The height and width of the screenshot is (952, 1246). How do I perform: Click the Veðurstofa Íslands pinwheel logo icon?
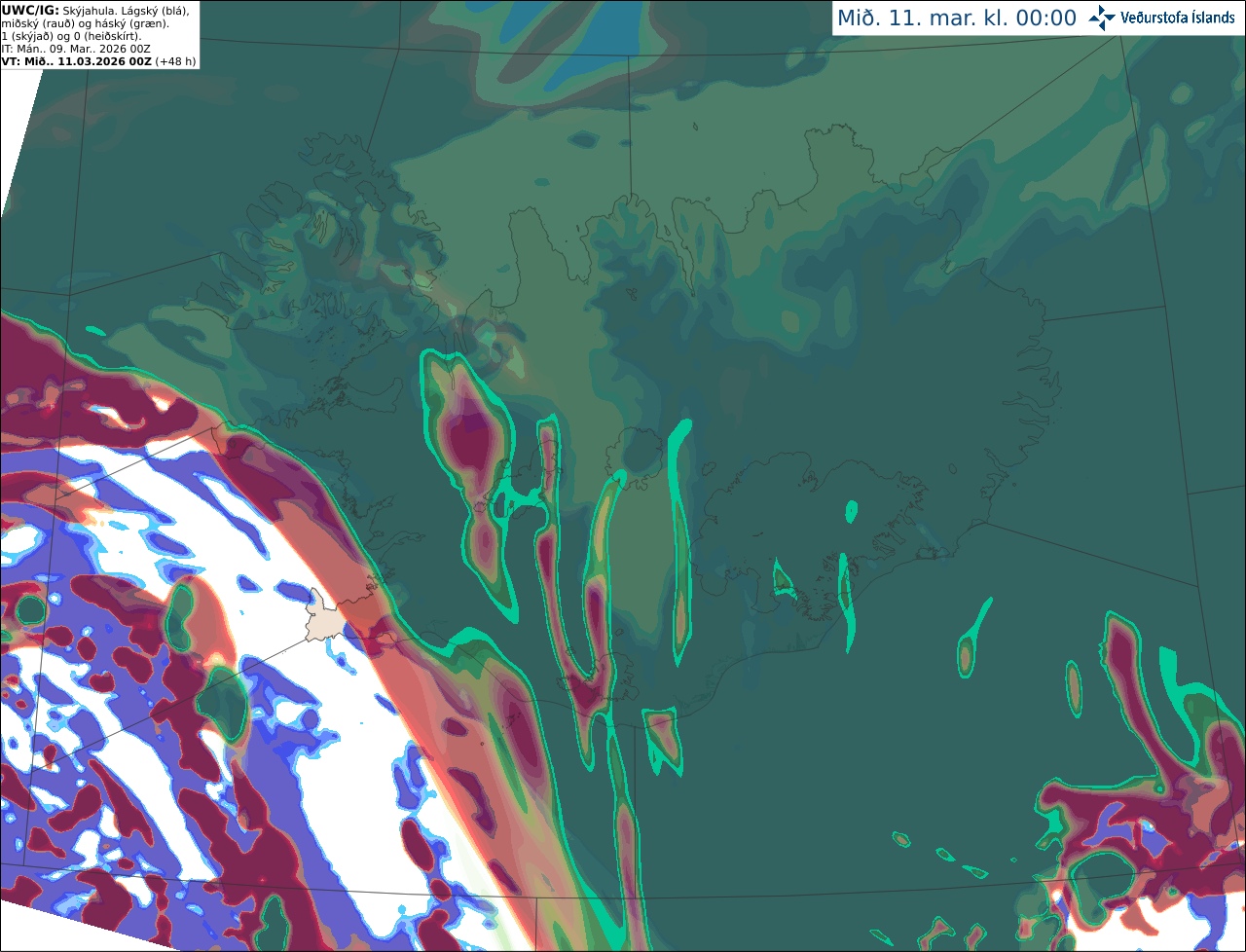[1102, 18]
